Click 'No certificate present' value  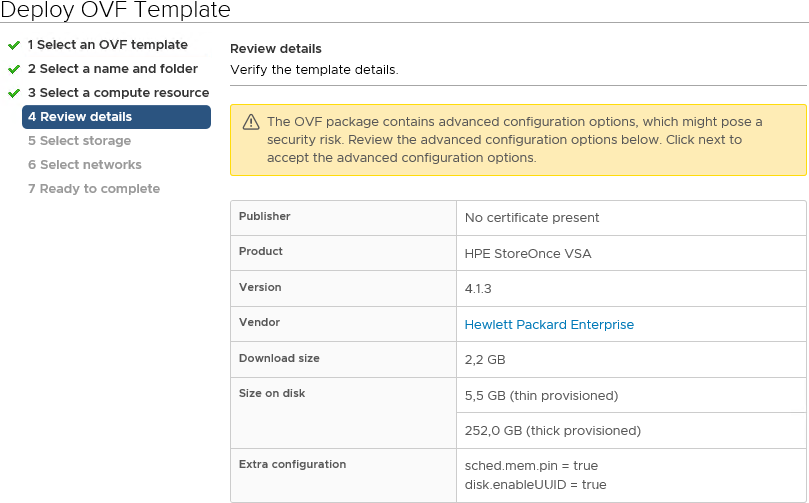pos(532,218)
